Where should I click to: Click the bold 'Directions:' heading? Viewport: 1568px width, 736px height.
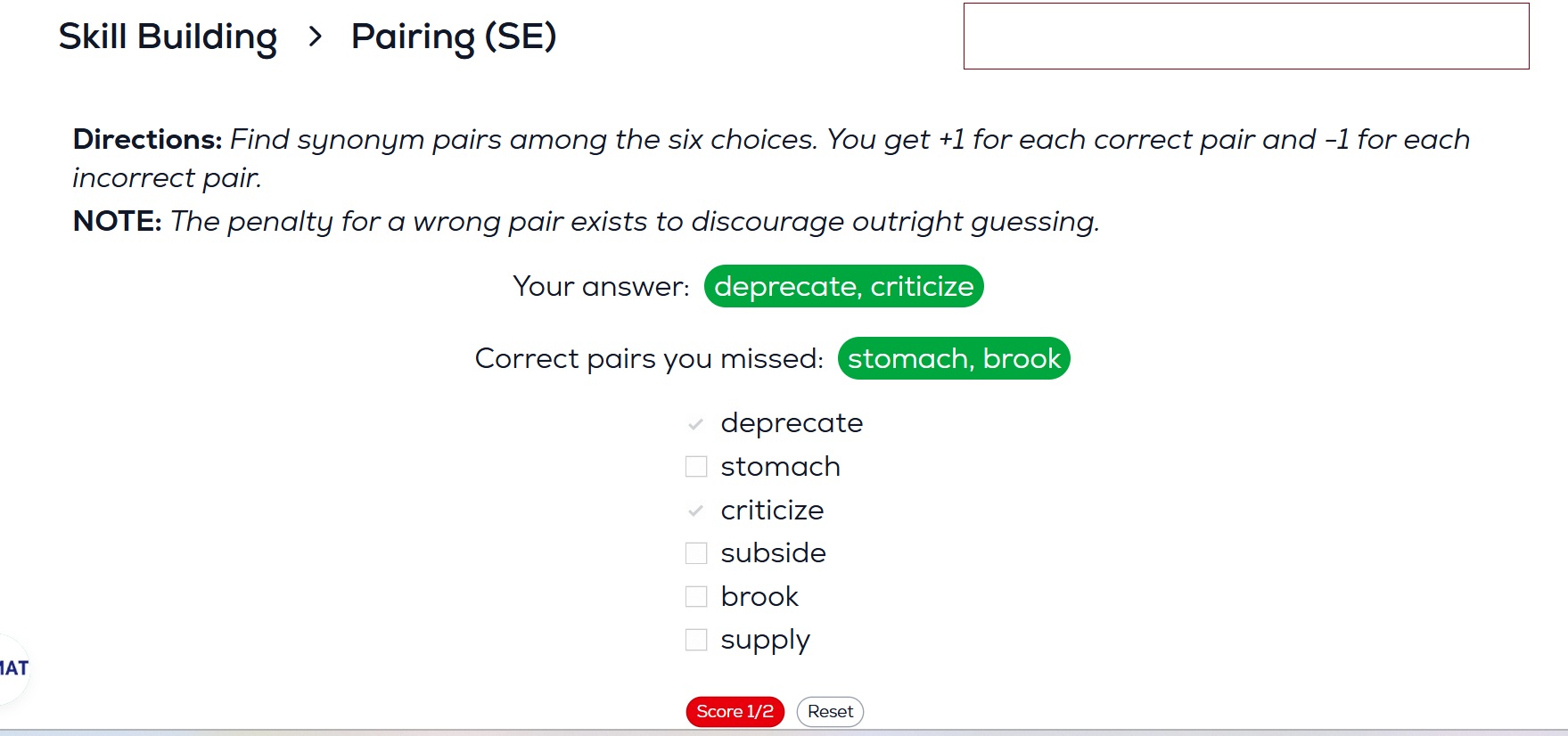(147, 140)
